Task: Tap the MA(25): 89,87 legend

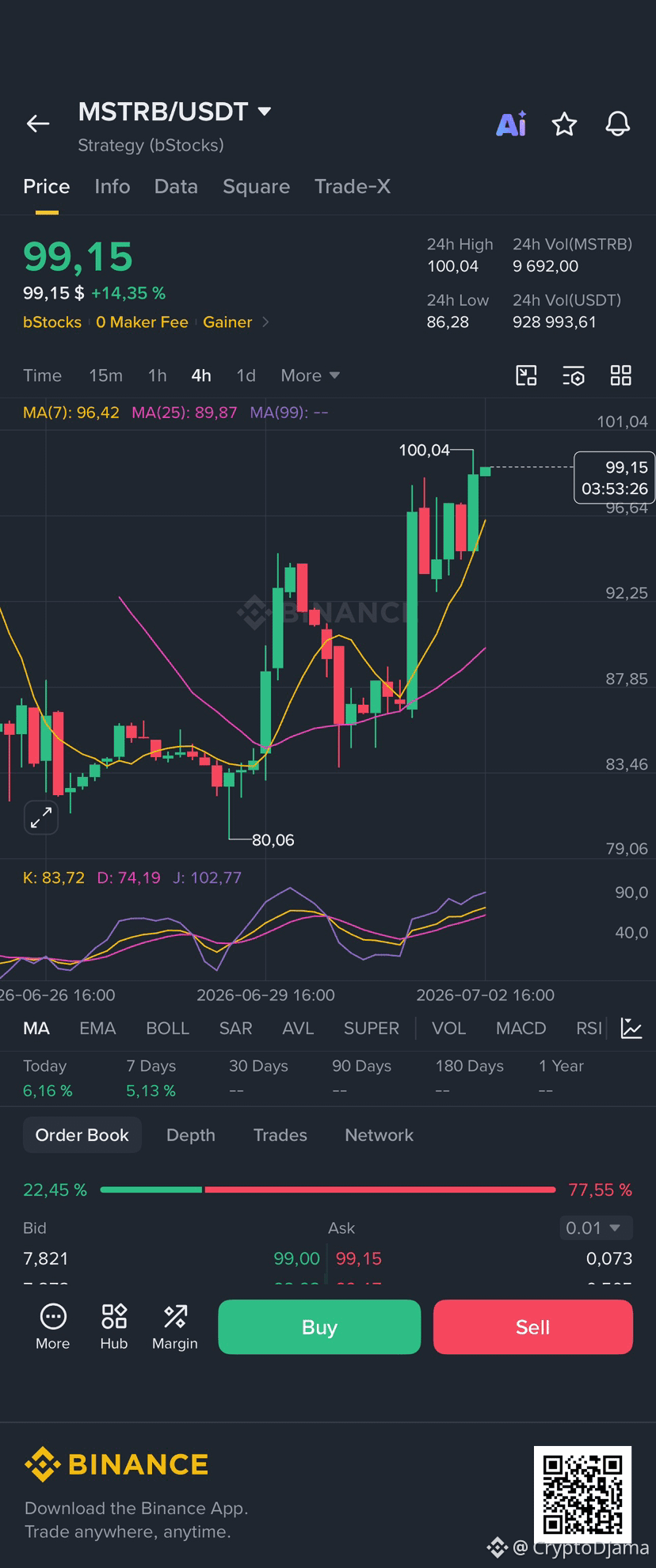Action: (x=185, y=413)
